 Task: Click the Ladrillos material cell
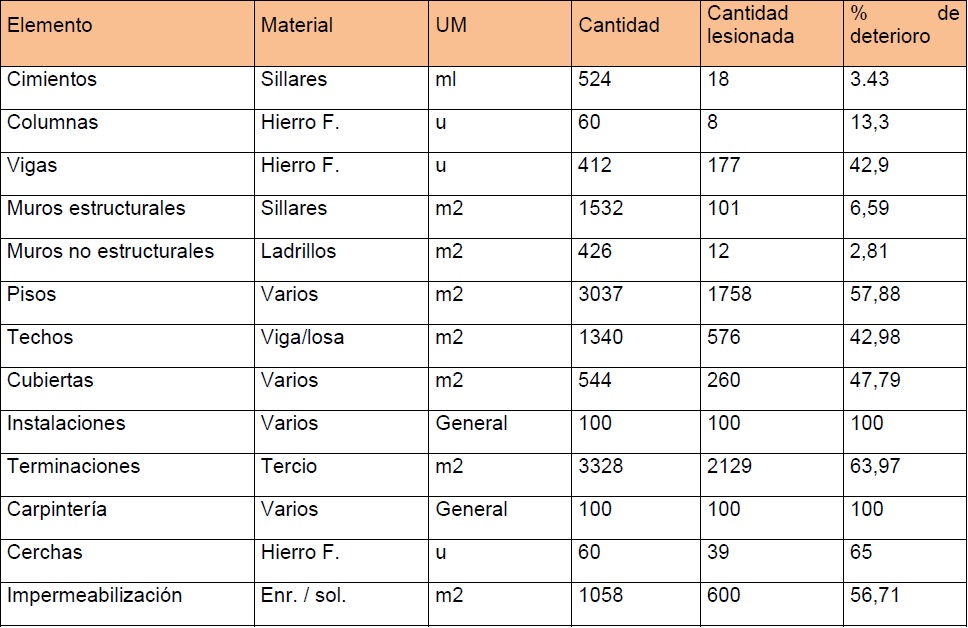298,251
